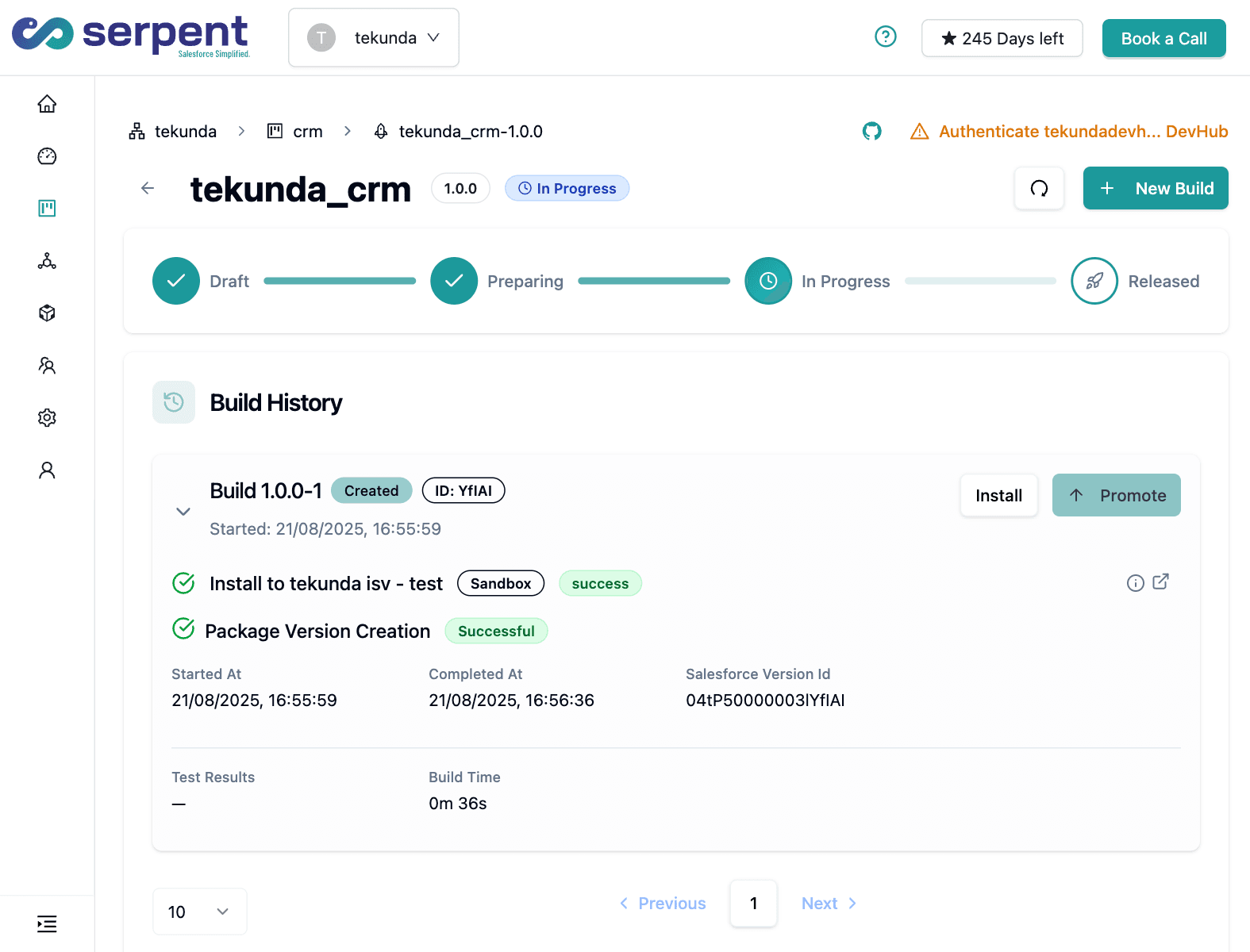This screenshot has height=952, width=1250.
Task: Open the install info icon
Action: (x=1135, y=583)
